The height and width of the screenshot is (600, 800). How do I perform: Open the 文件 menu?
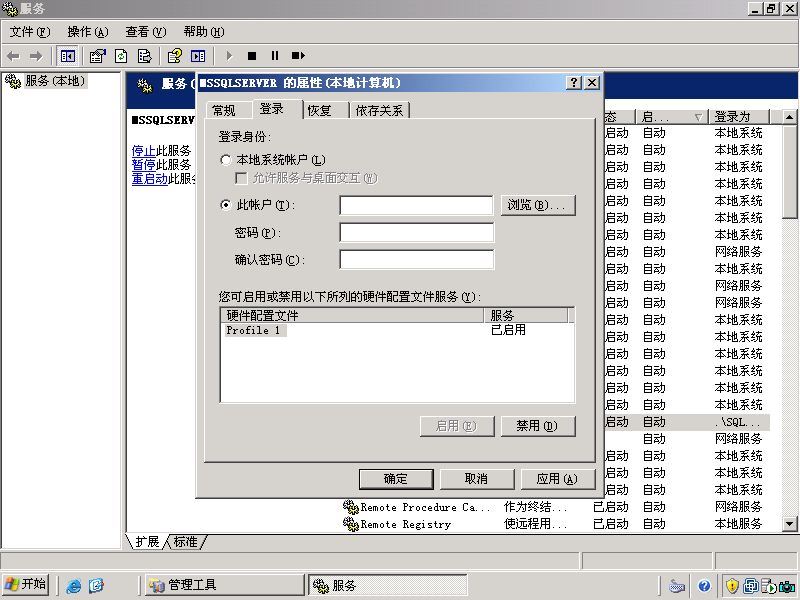click(30, 32)
